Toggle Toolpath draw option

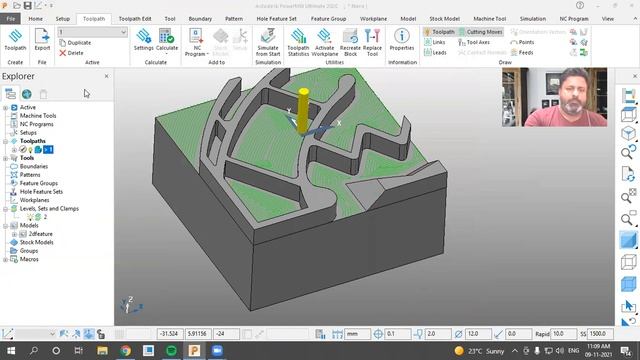point(439,32)
